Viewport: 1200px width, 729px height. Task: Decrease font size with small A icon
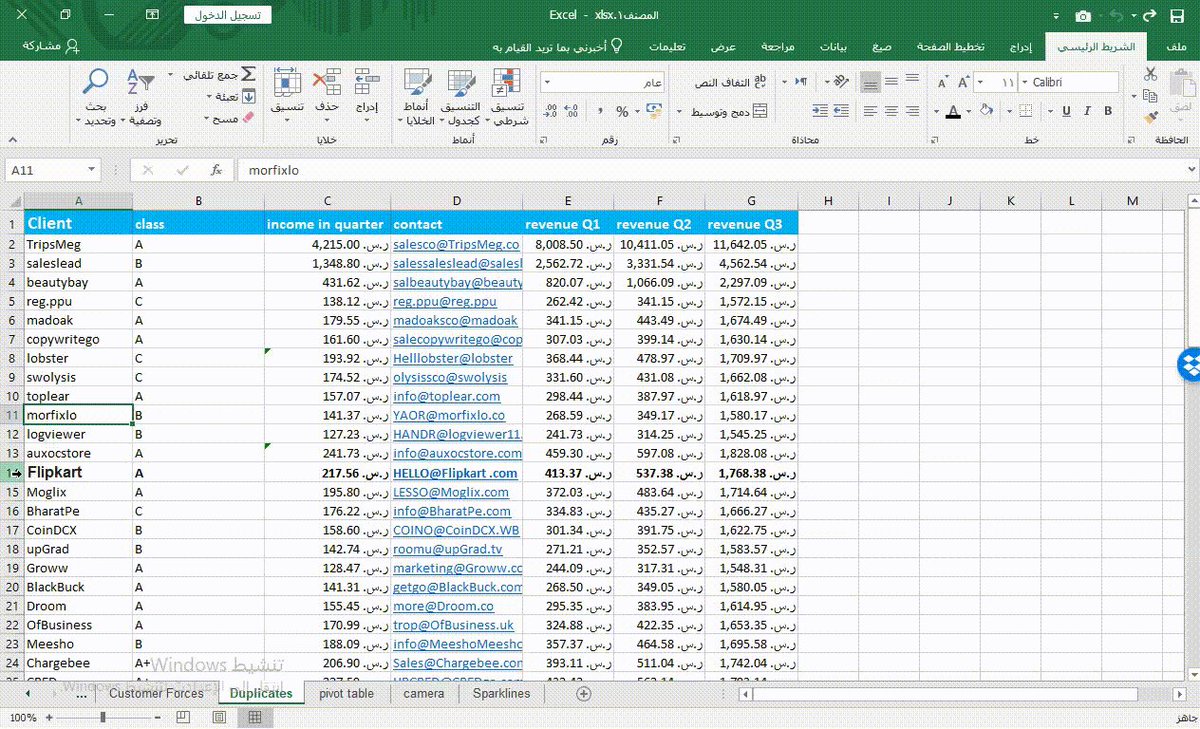pyautogui.click(x=943, y=83)
